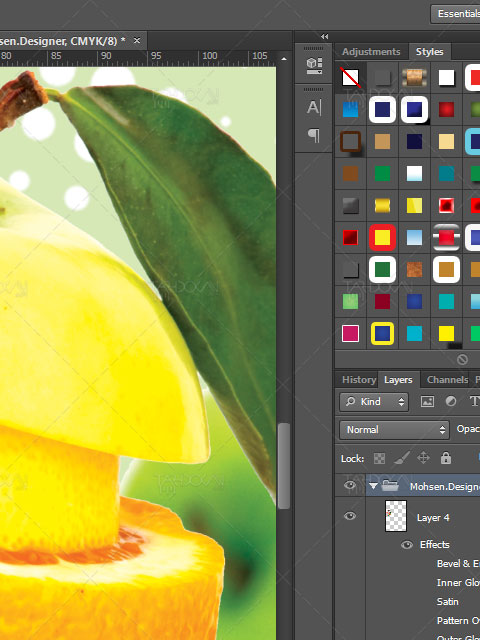480x640 pixels.
Task: Select the Styles tab
Action: (x=429, y=52)
